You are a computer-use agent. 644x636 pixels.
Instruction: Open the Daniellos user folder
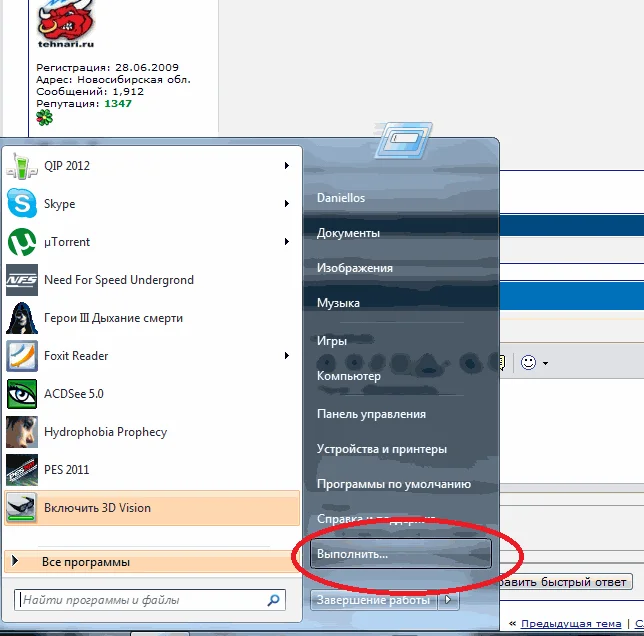point(341,198)
